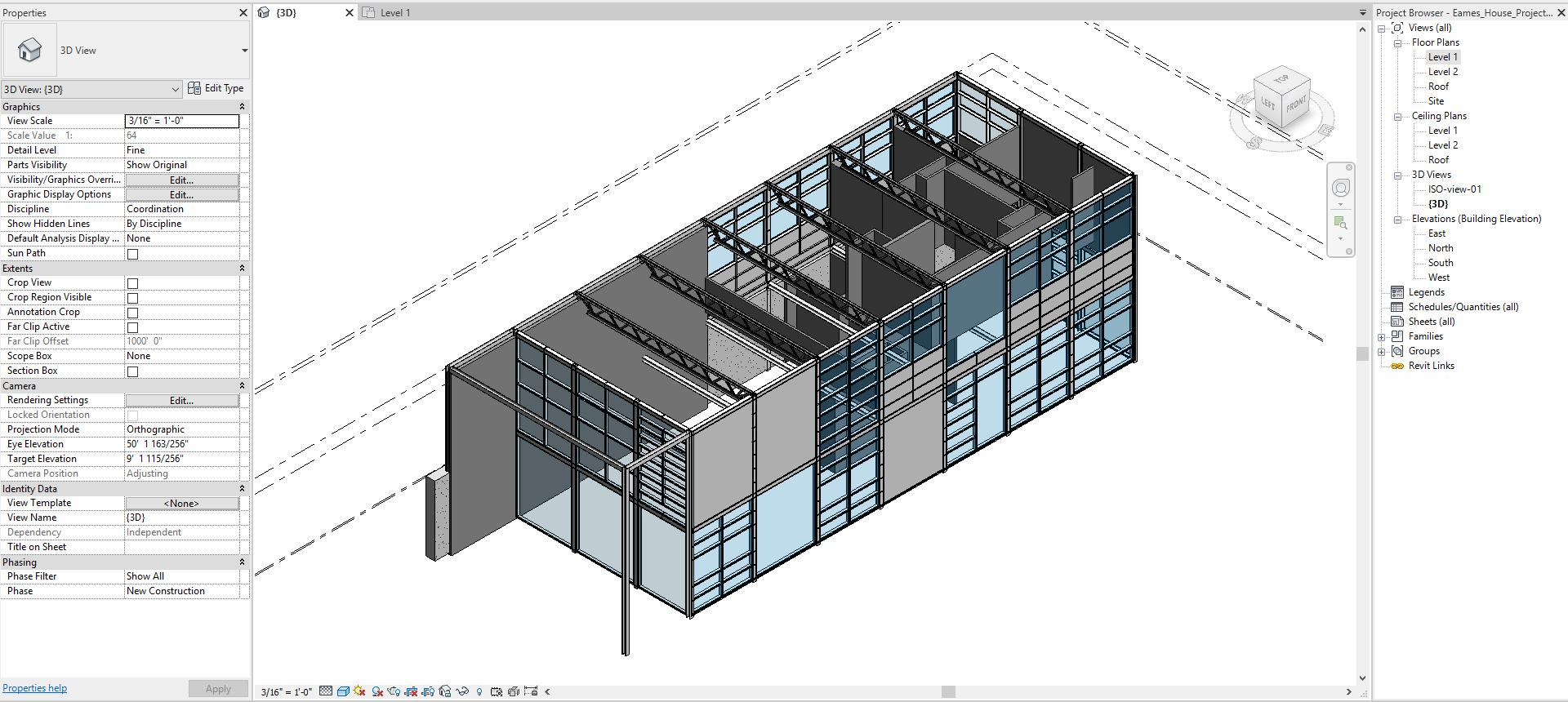Screen dimensions: 1568x702
Task: Click the view scale 3/16" = 1'-0" in view bar
Action: (286, 692)
